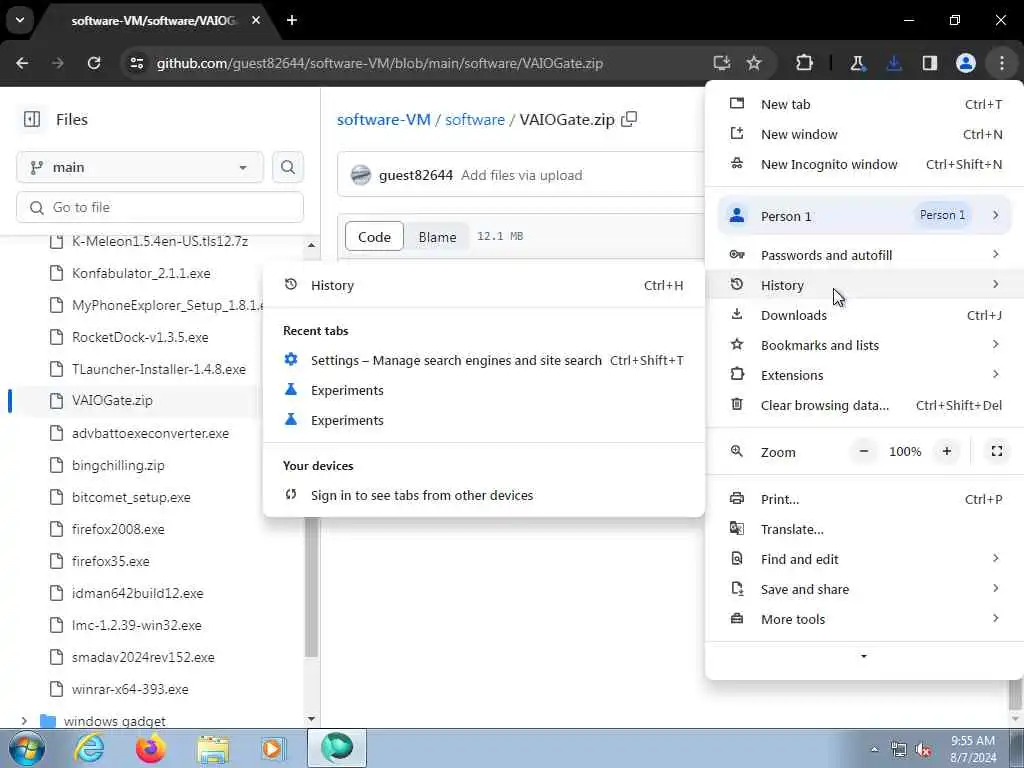The height and width of the screenshot is (768, 1024).
Task: Click the file search magnifier button
Action: point(288,167)
